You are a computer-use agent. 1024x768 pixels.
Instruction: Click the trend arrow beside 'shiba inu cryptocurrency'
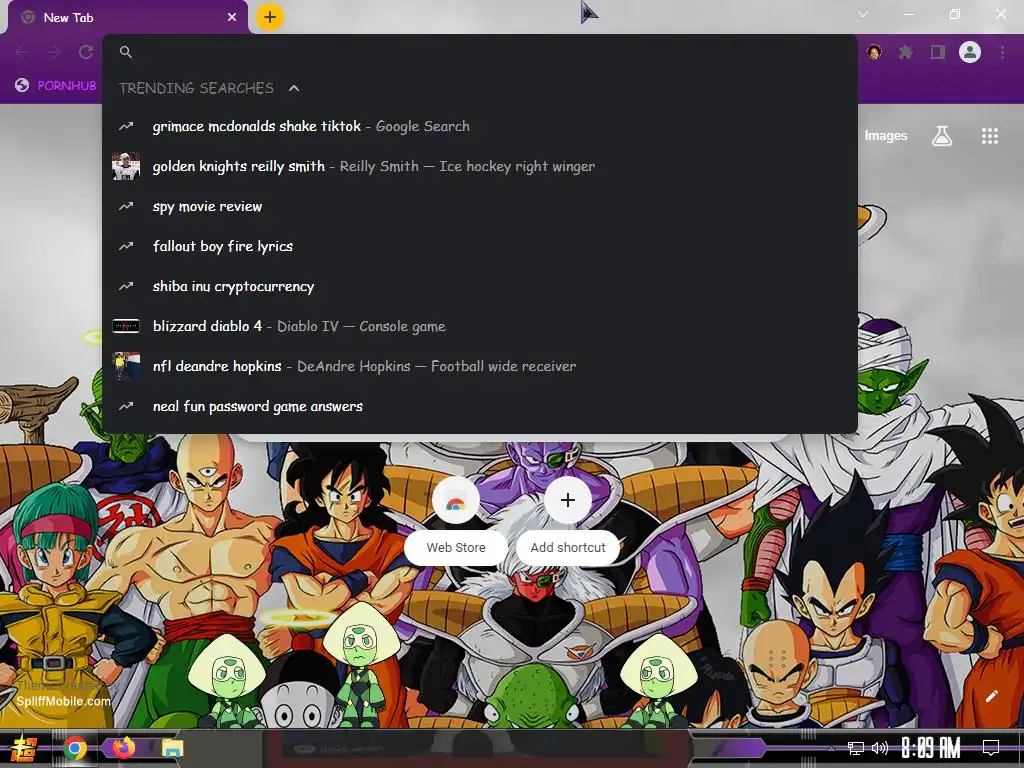tap(126, 286)
